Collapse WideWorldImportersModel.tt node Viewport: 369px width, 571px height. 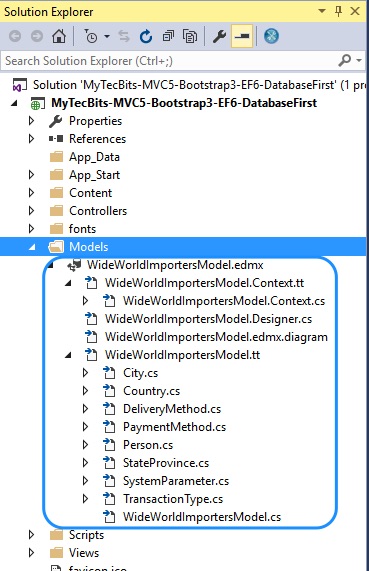click(x=68, y=355)
